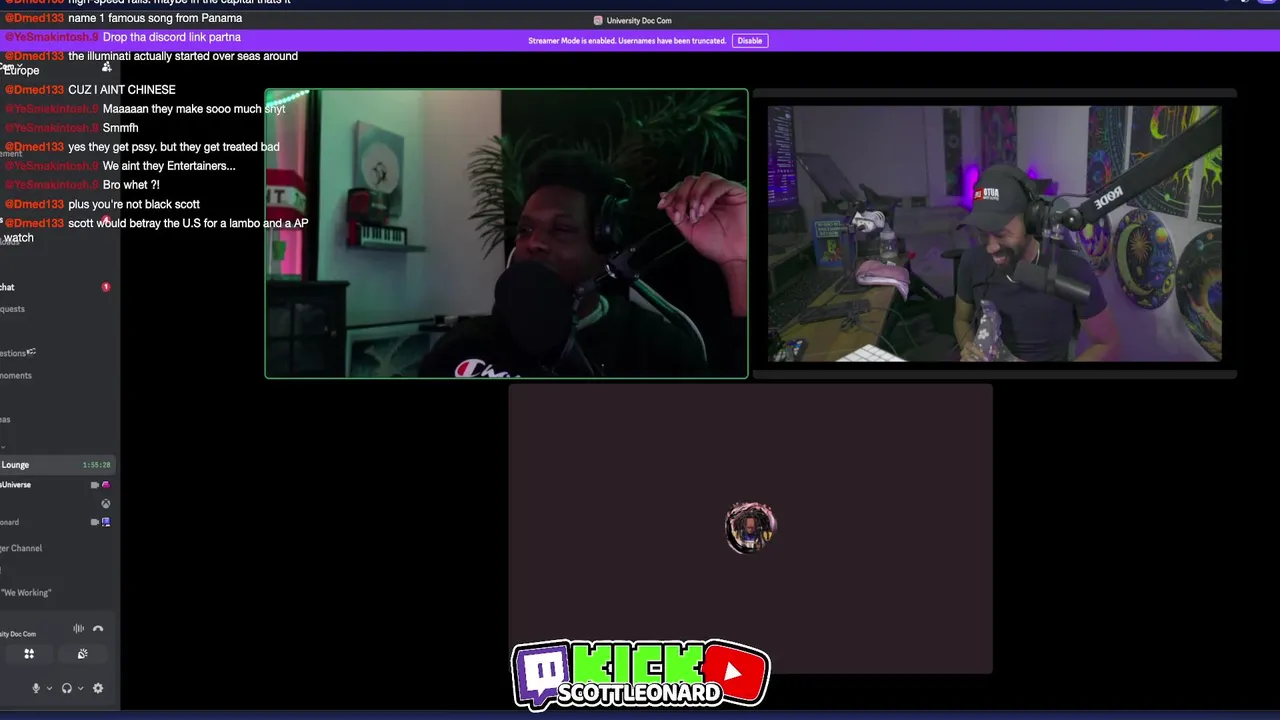This screenshot has height=720, width=1280.
Task: Click chat message "plus you're not black scott"
Action: 134,204
